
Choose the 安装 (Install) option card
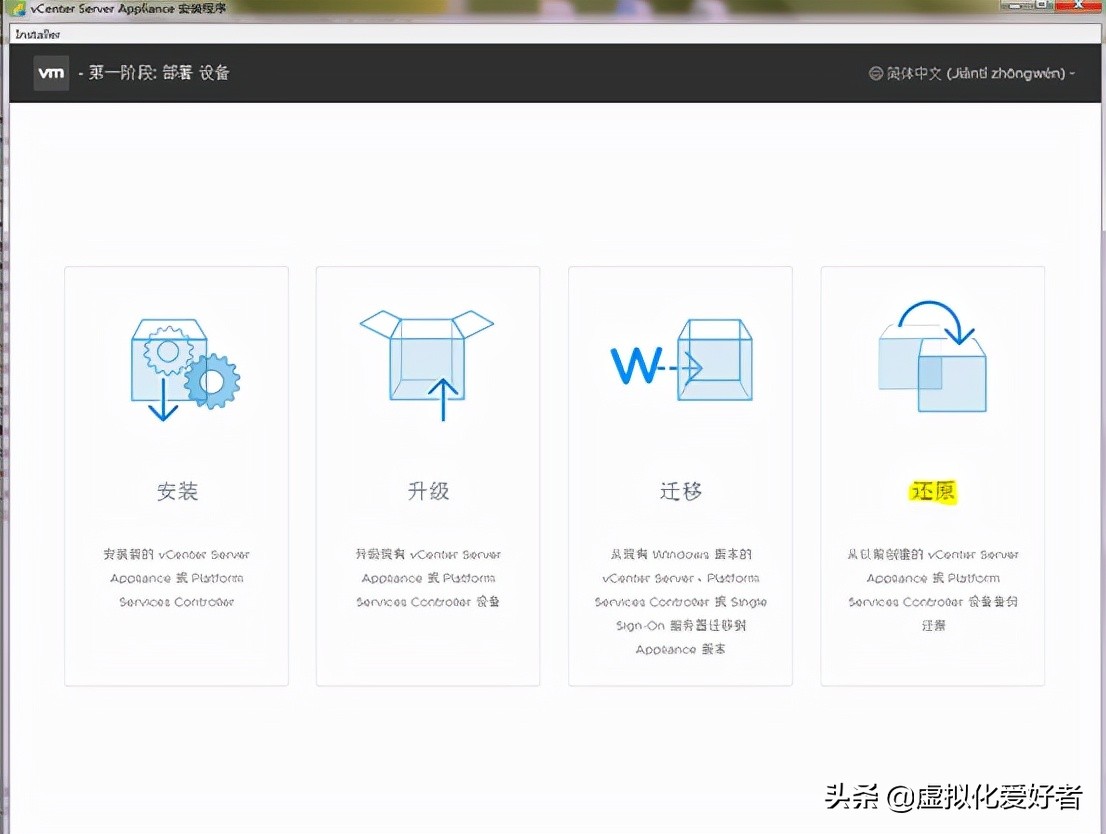click(176, 475)
